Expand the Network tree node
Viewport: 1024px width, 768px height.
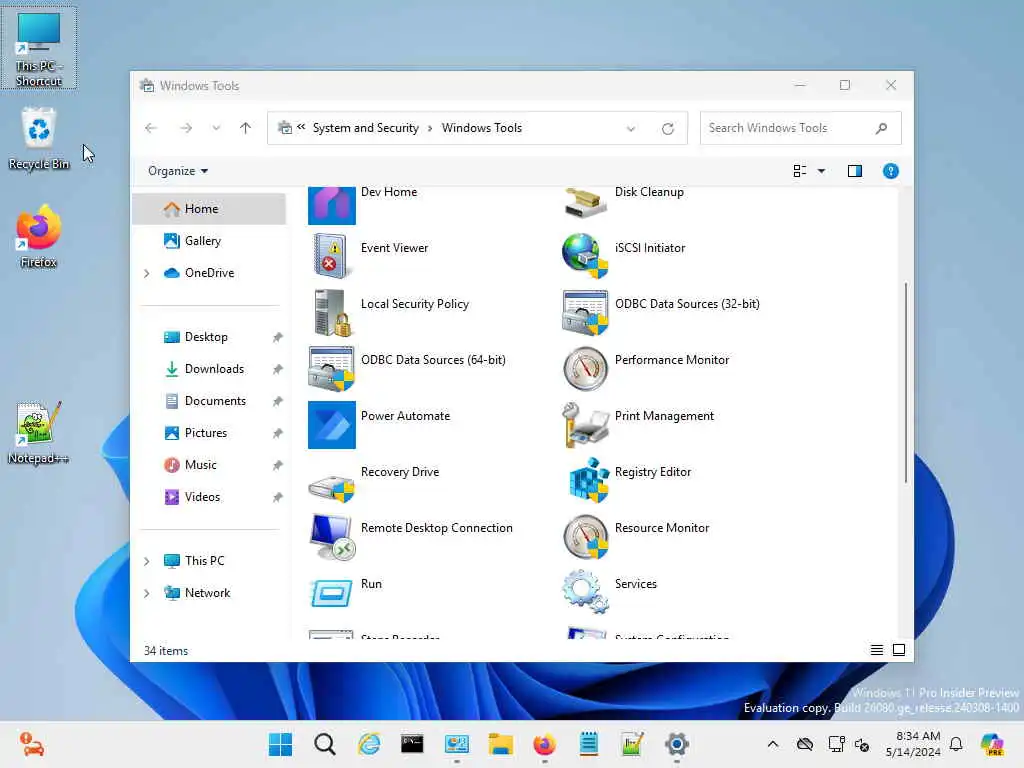point(146,593)
